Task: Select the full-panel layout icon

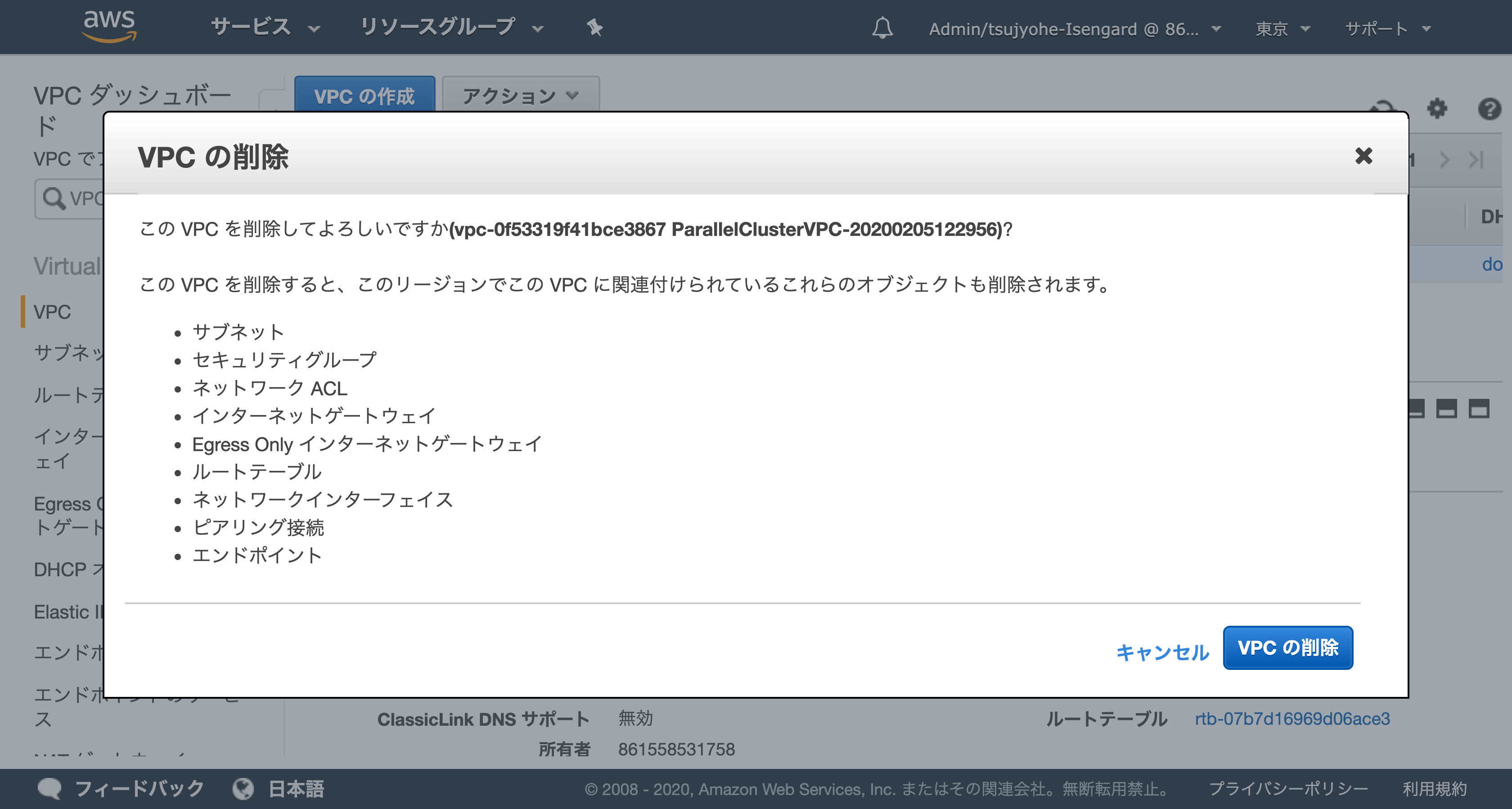Action: [1479, 409]
